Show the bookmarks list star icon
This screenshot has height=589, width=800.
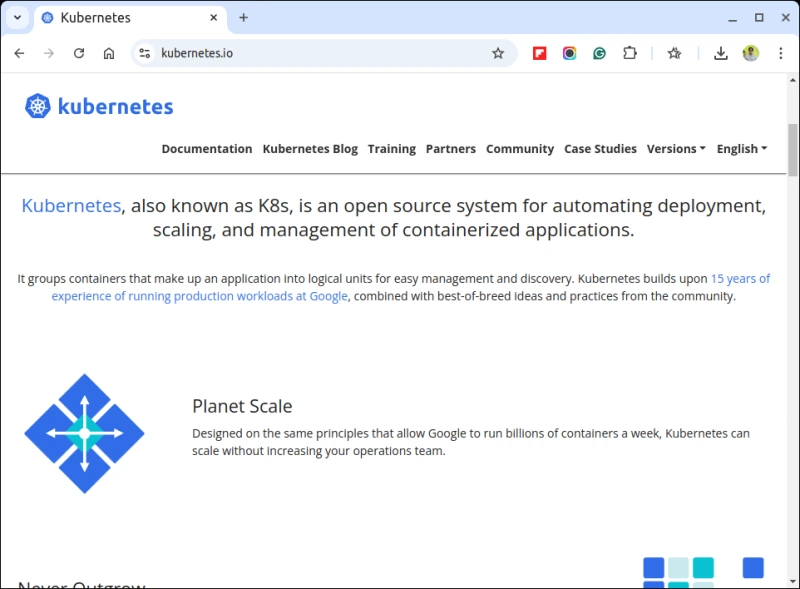tap(674, 53)
